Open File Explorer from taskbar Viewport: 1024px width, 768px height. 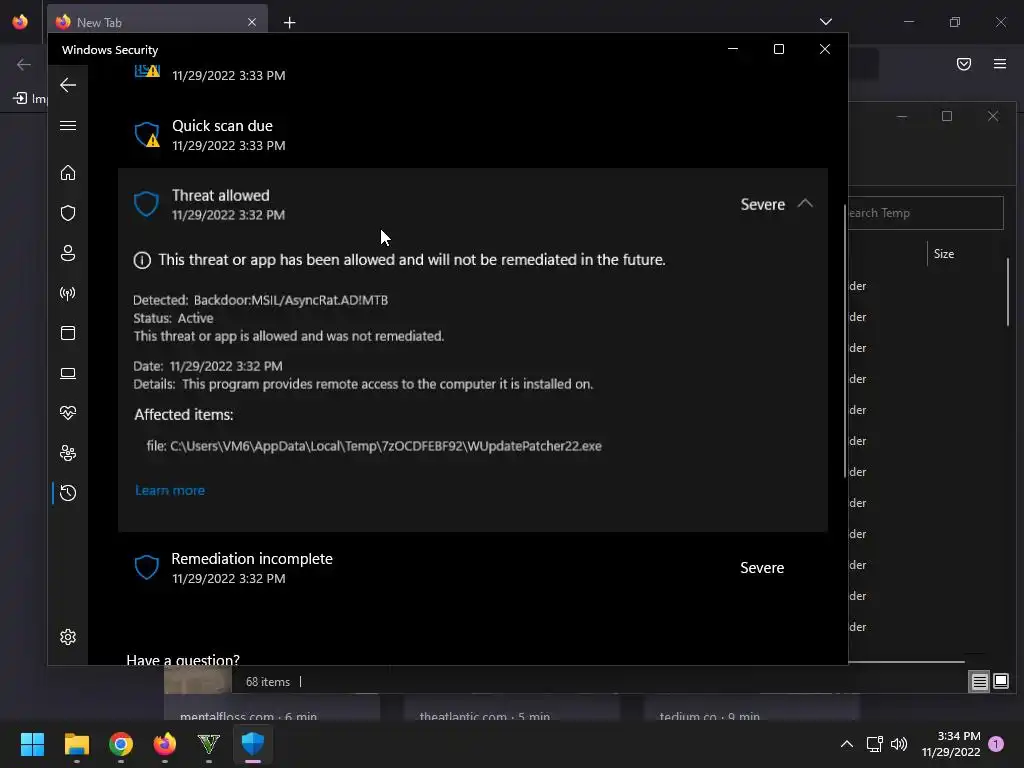(x=76, y=744)
